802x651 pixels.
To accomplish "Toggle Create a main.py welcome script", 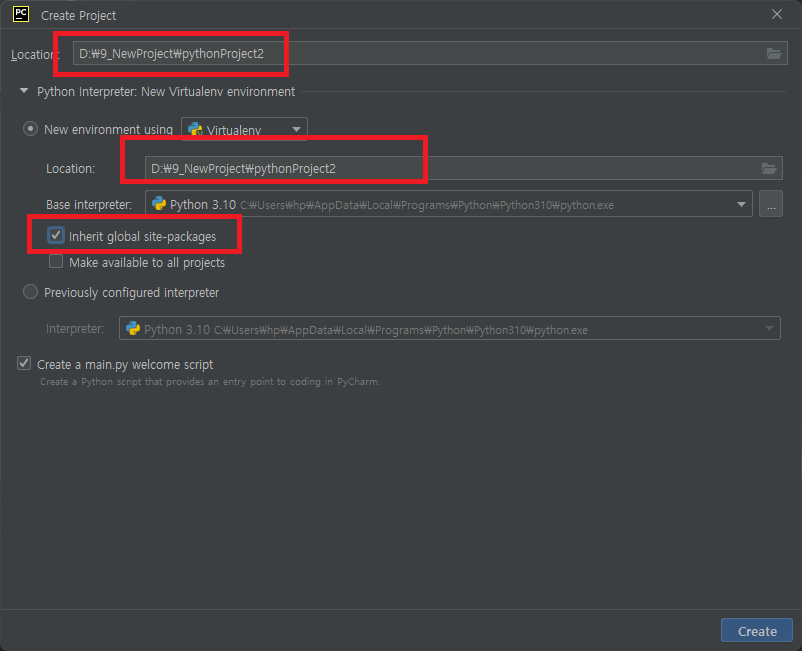I will tap(24, 364).
